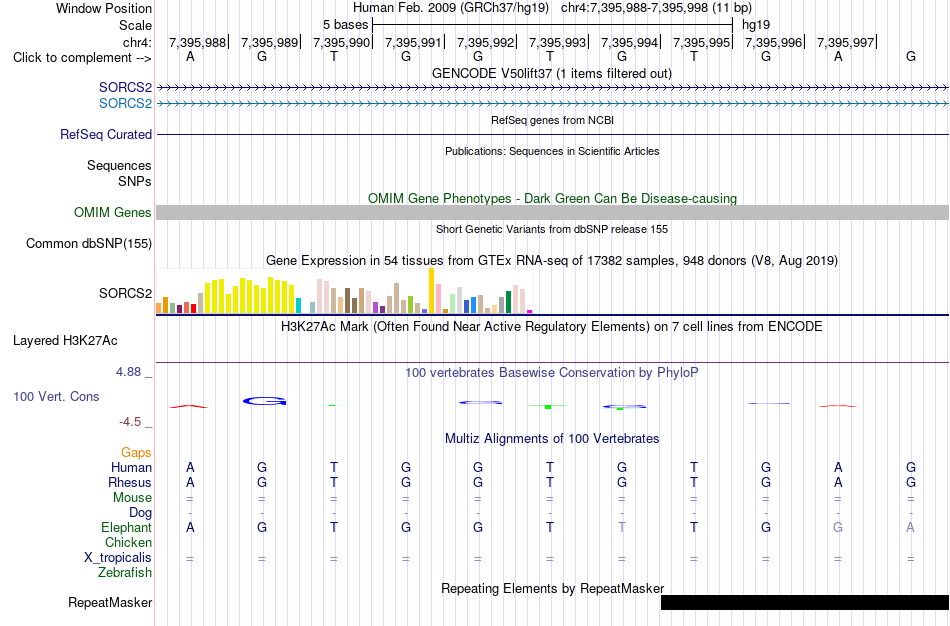
Task: Click the "chr4:" ruler label
Action: tap(137, 42)
